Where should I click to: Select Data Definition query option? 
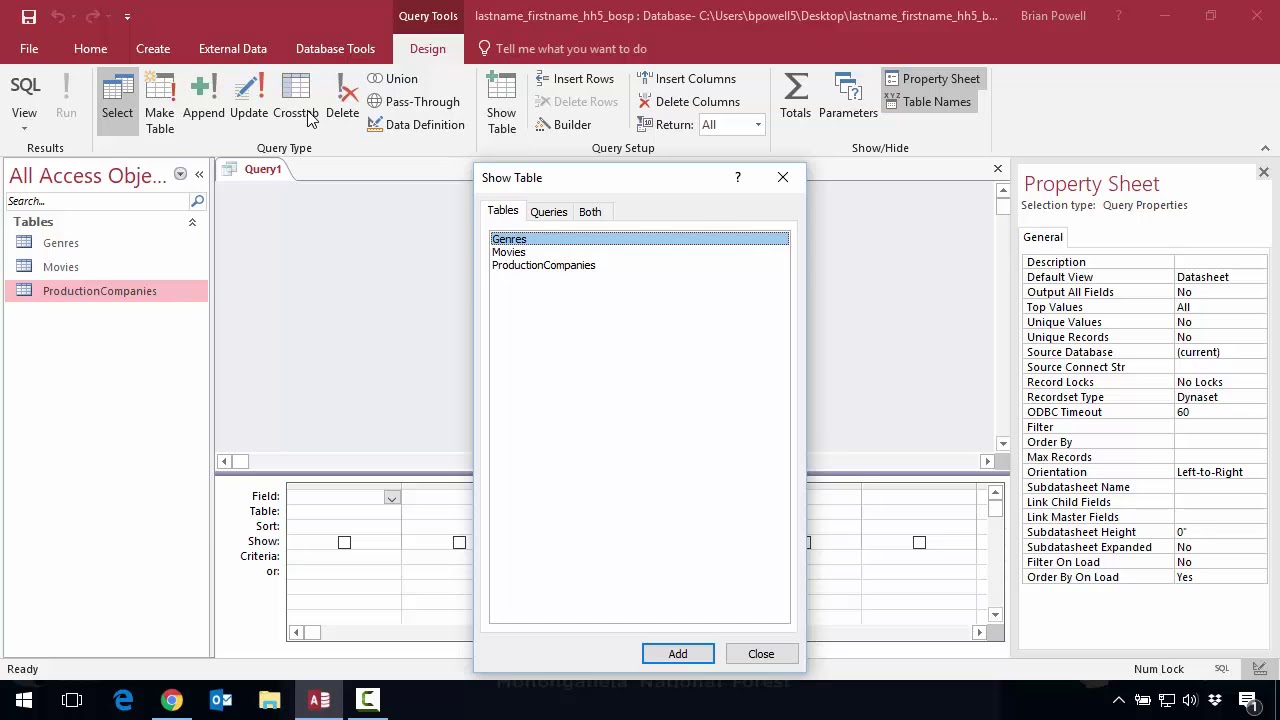416,124
